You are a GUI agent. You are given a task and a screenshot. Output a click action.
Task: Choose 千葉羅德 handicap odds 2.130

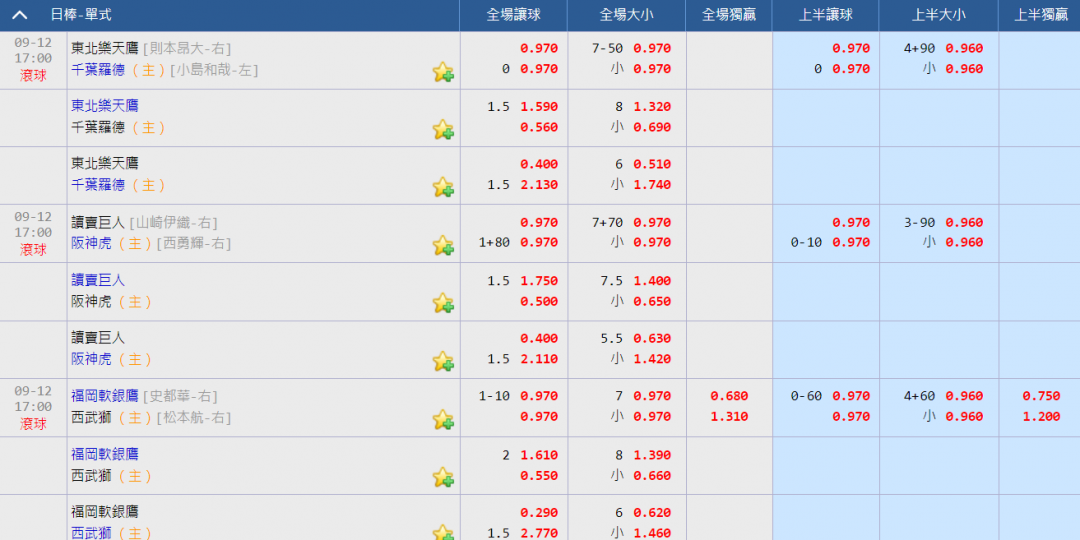pyautogui.click(x=539, y=185)
